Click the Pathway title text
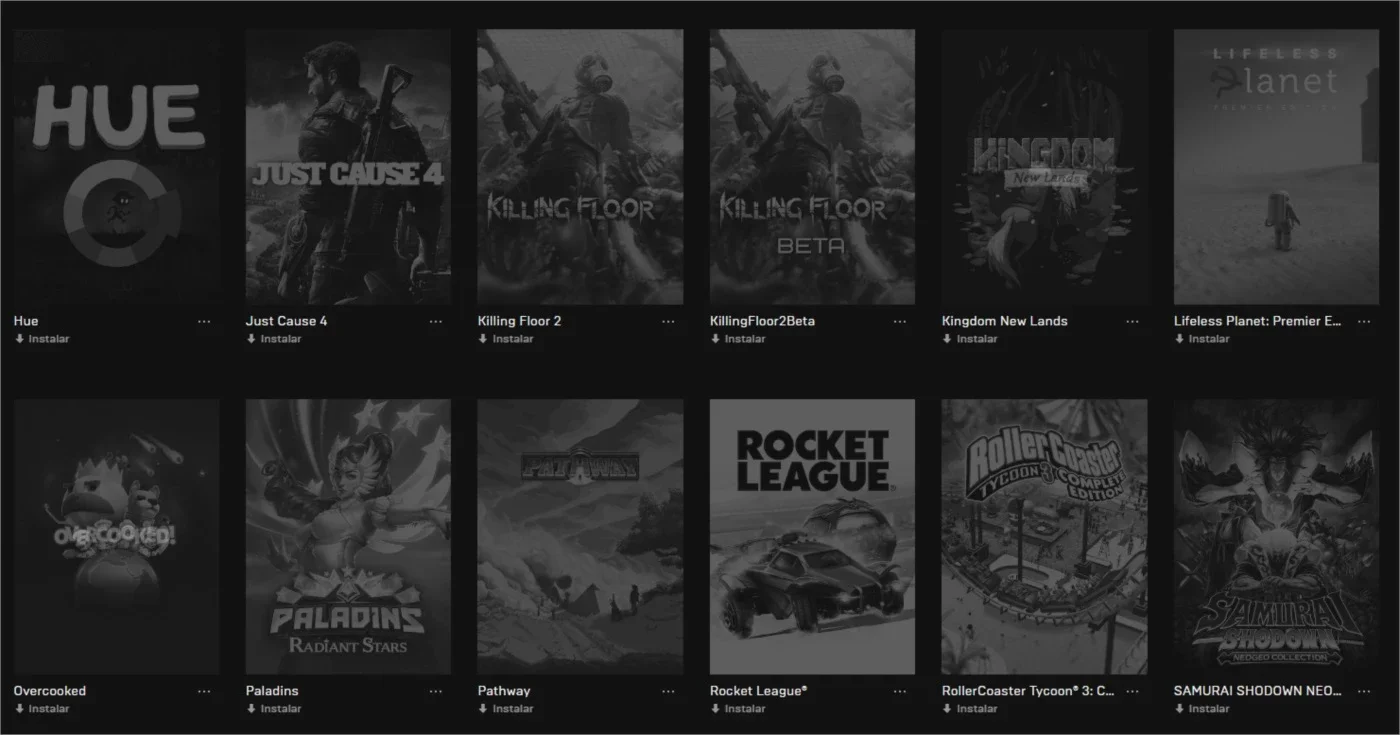 (505, 691)
